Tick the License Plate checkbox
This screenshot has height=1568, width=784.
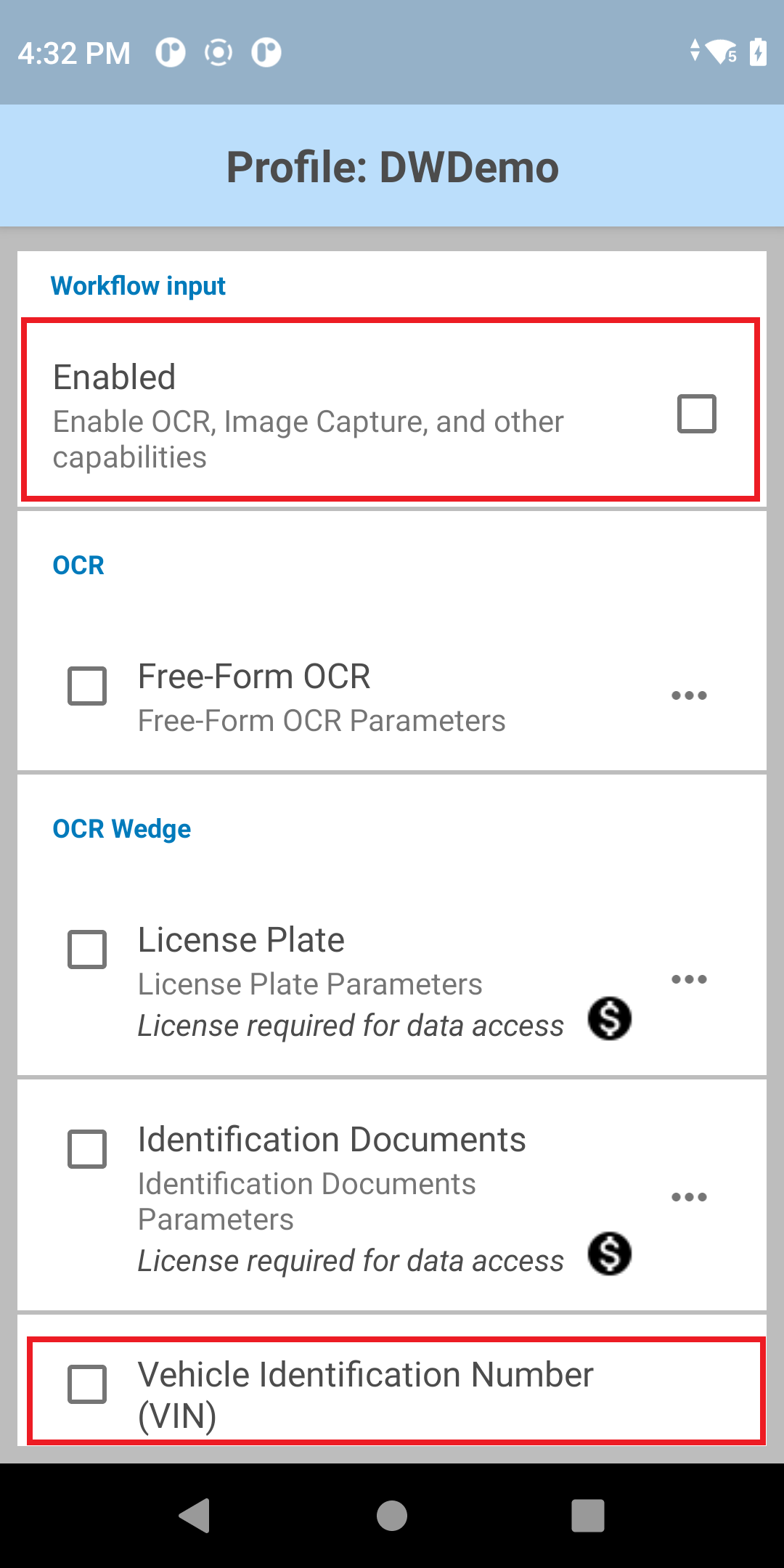[x=87, y=950]
